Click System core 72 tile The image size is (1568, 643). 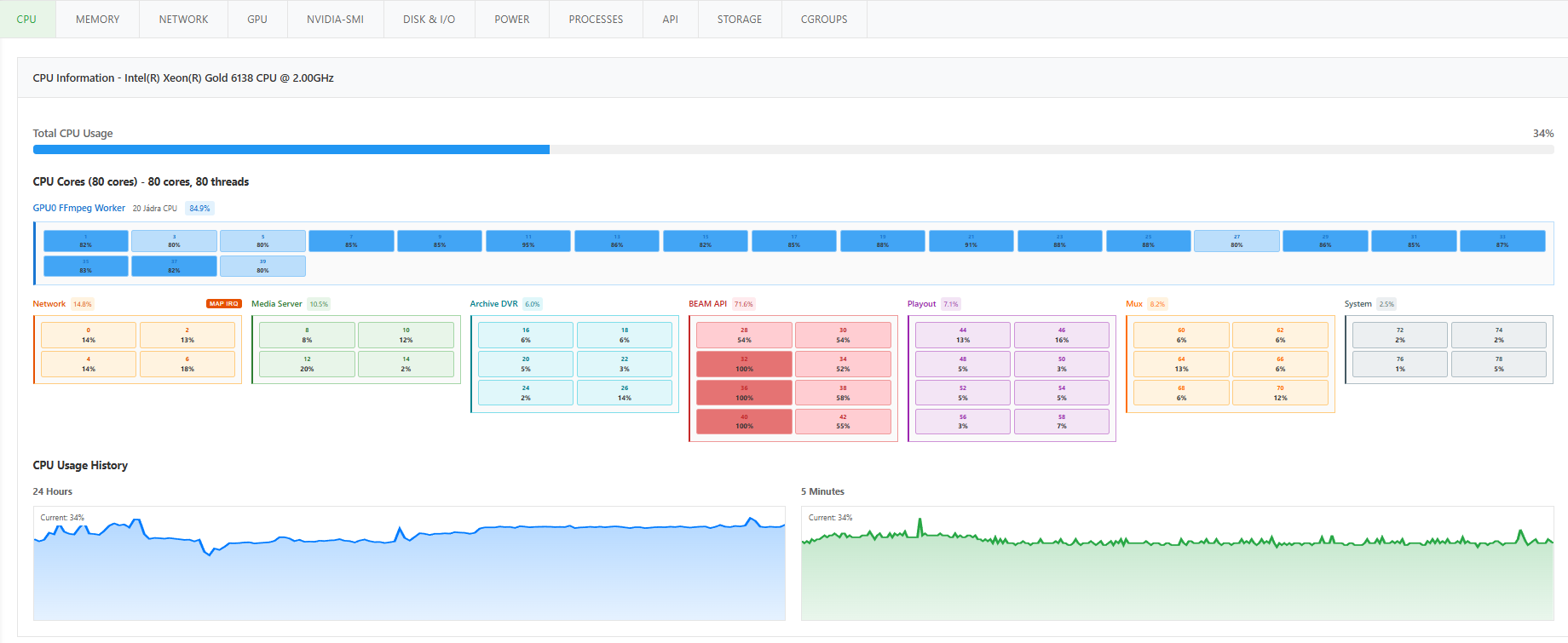point(1400,335)
